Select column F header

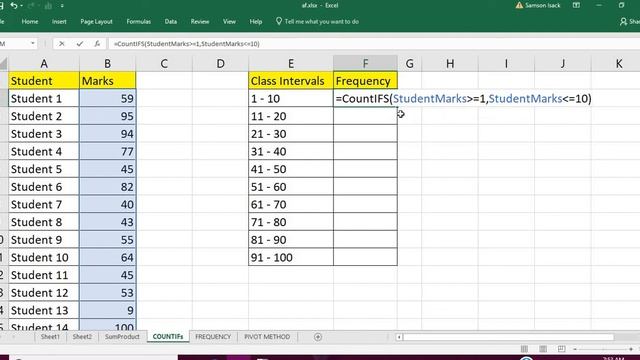click(365, 64)
